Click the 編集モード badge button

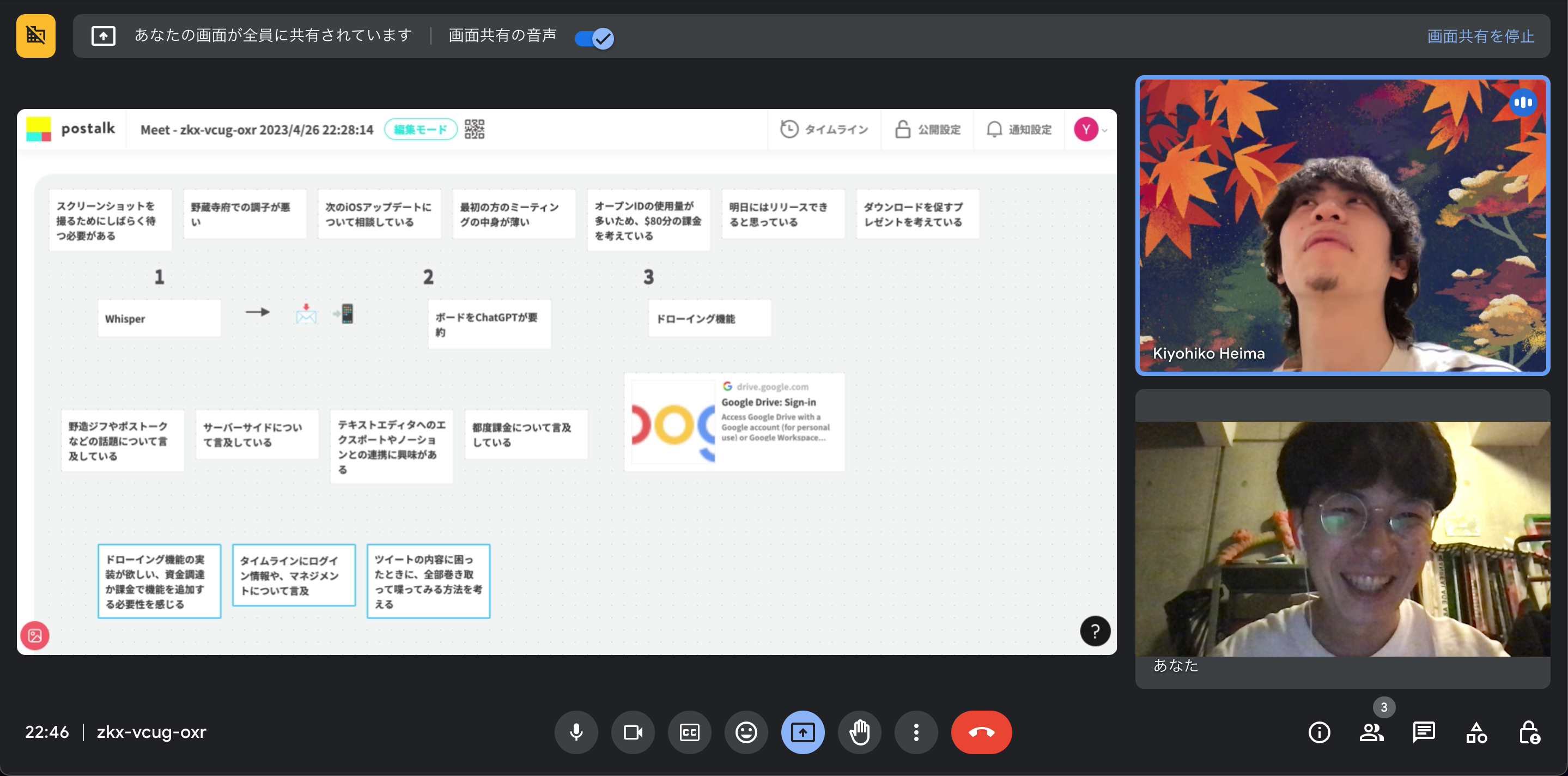coord(420,129)
